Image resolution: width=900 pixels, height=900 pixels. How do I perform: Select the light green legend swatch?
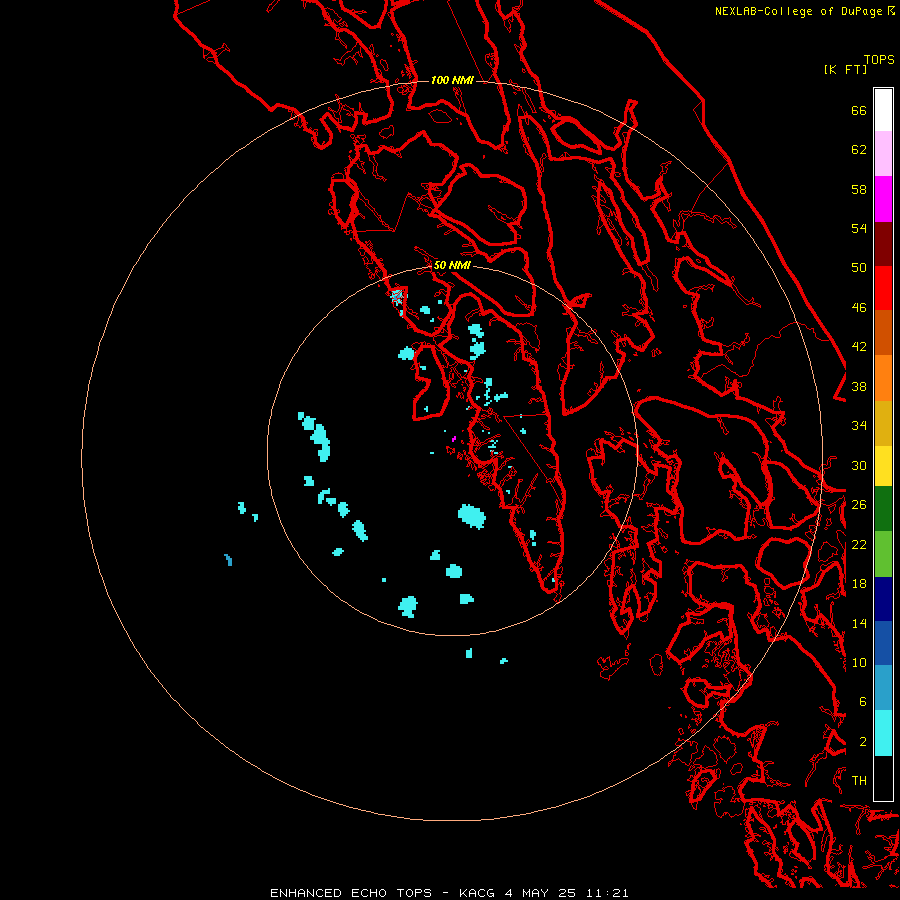(883, 554)
